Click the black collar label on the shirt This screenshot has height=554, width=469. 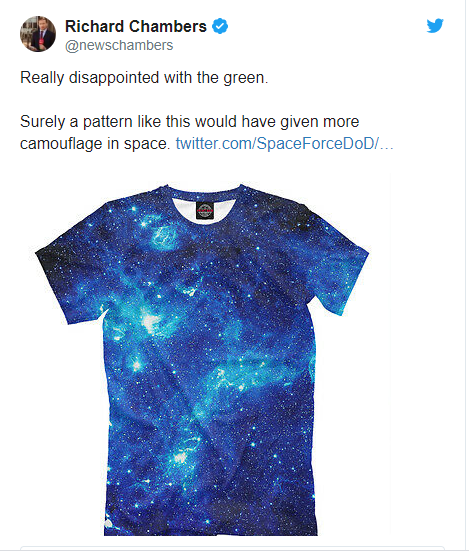[x=205, y=210]
